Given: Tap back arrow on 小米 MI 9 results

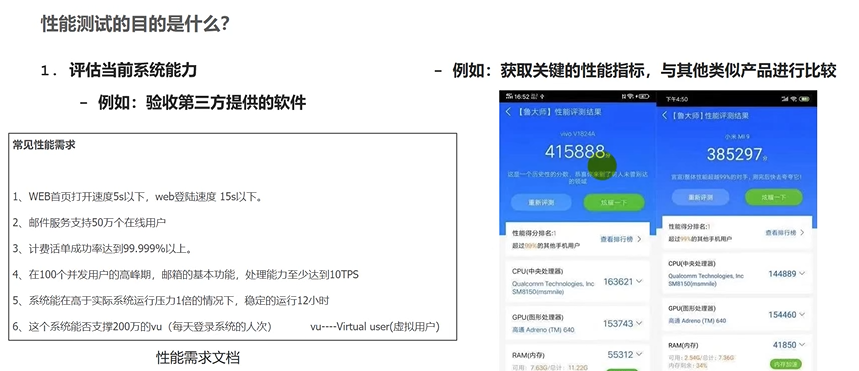Looking at the screenshot, I should point(665,116).
